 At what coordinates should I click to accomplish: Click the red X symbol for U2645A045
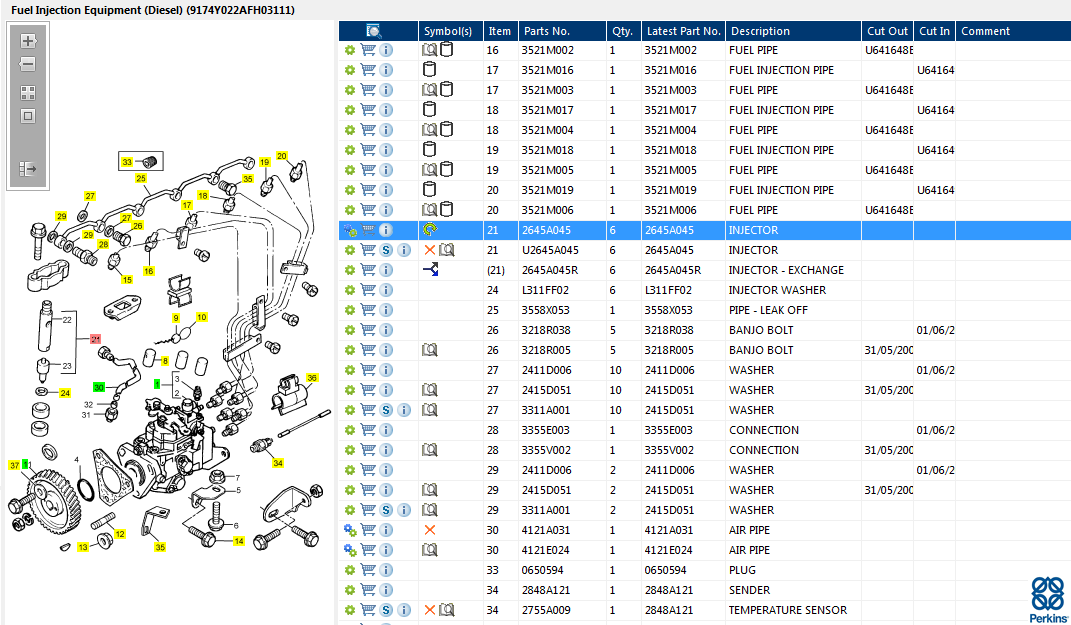pos(430,250)
